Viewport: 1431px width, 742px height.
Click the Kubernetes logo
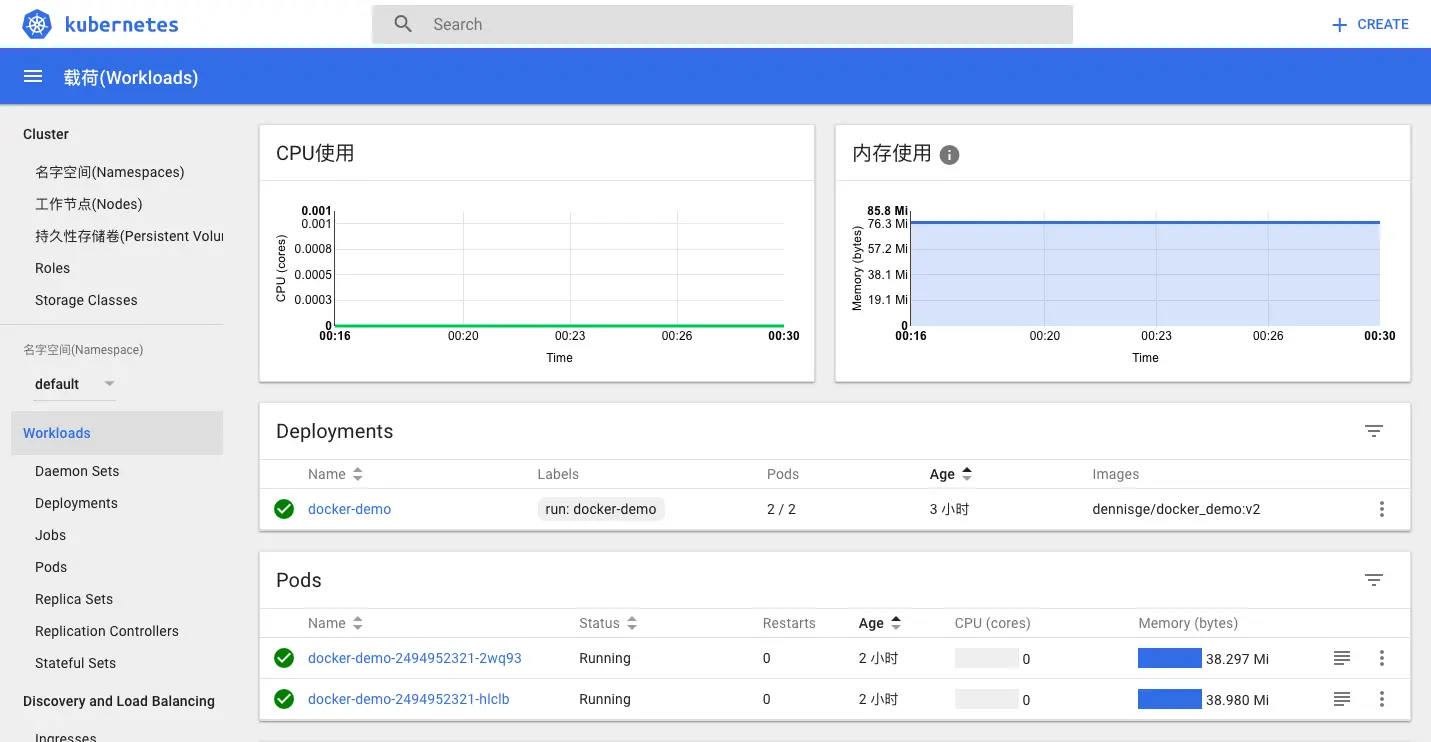36,23
